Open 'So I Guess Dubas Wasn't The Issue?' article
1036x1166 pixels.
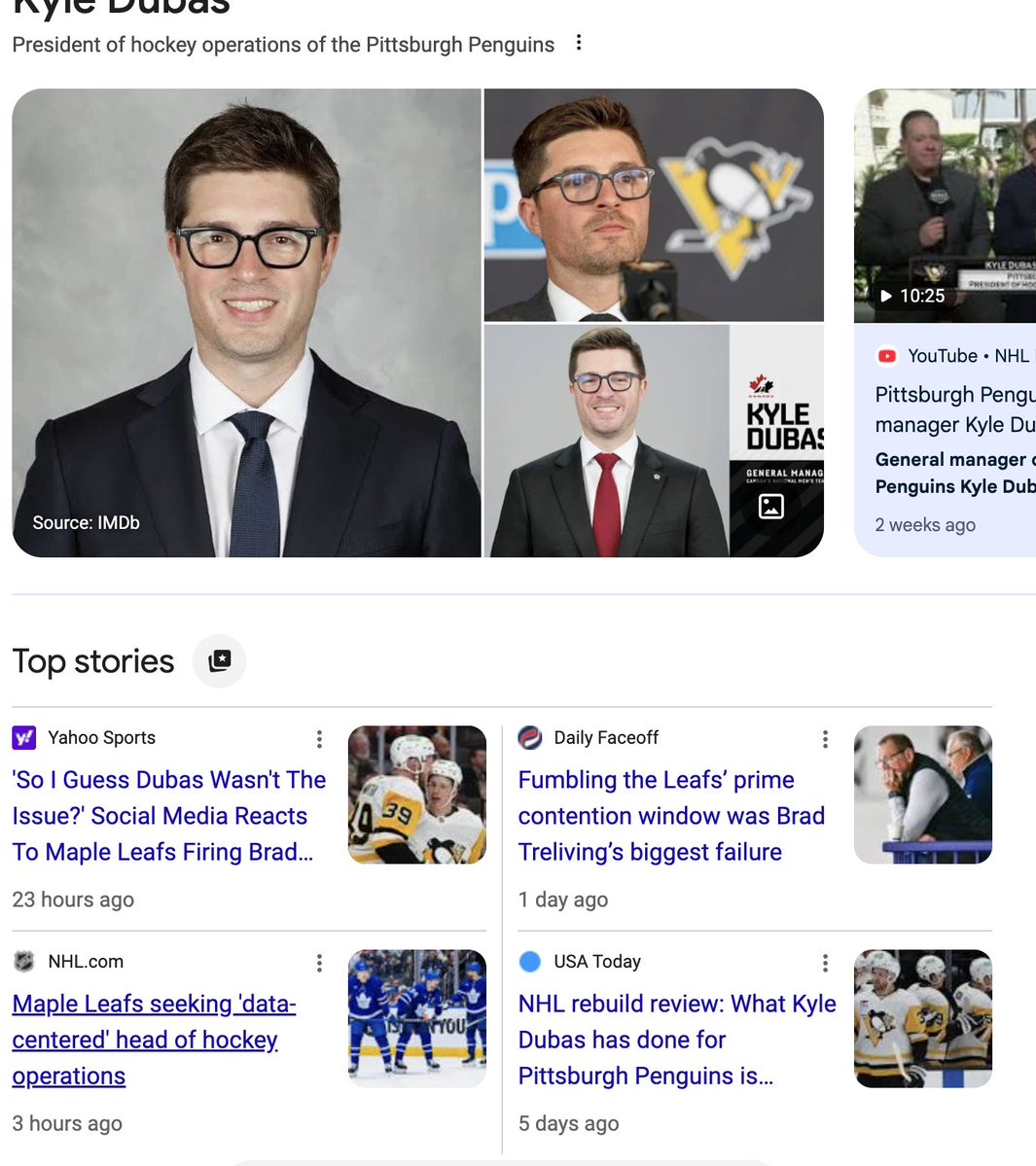pos(169,816)
